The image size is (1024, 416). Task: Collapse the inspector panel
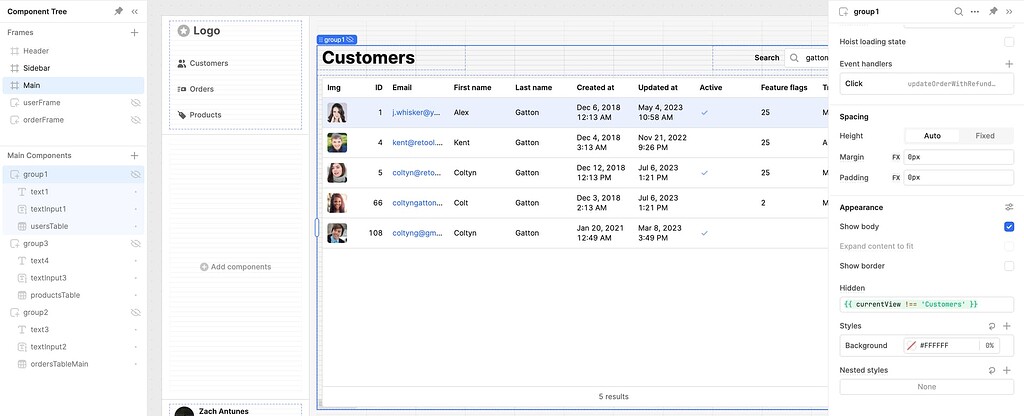tap(1009, 11)
